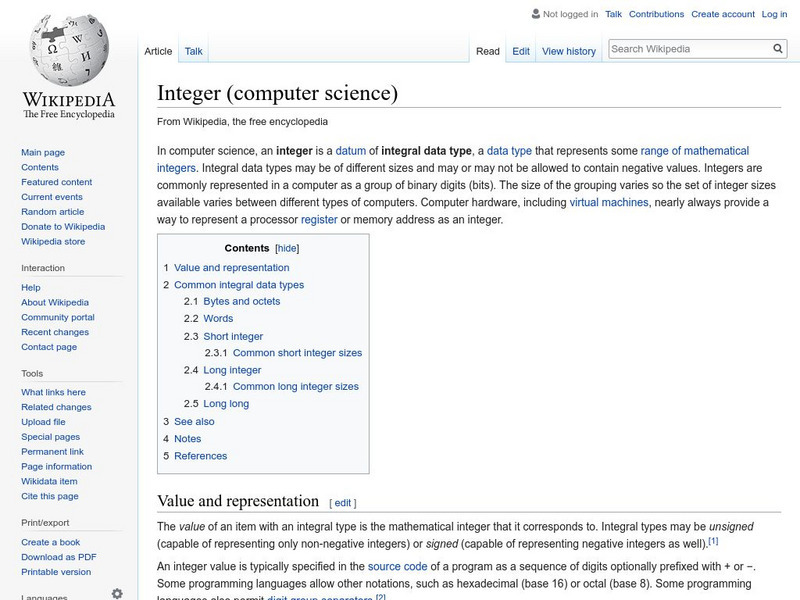Open About Wikipedia
The width and height of the screenshot is (800, 600).
[x=55, y=302]
